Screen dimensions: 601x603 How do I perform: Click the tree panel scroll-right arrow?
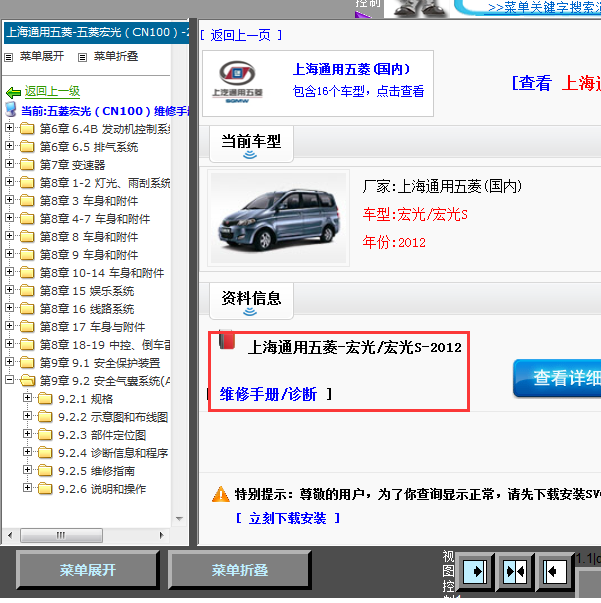[x=162, y=535]
